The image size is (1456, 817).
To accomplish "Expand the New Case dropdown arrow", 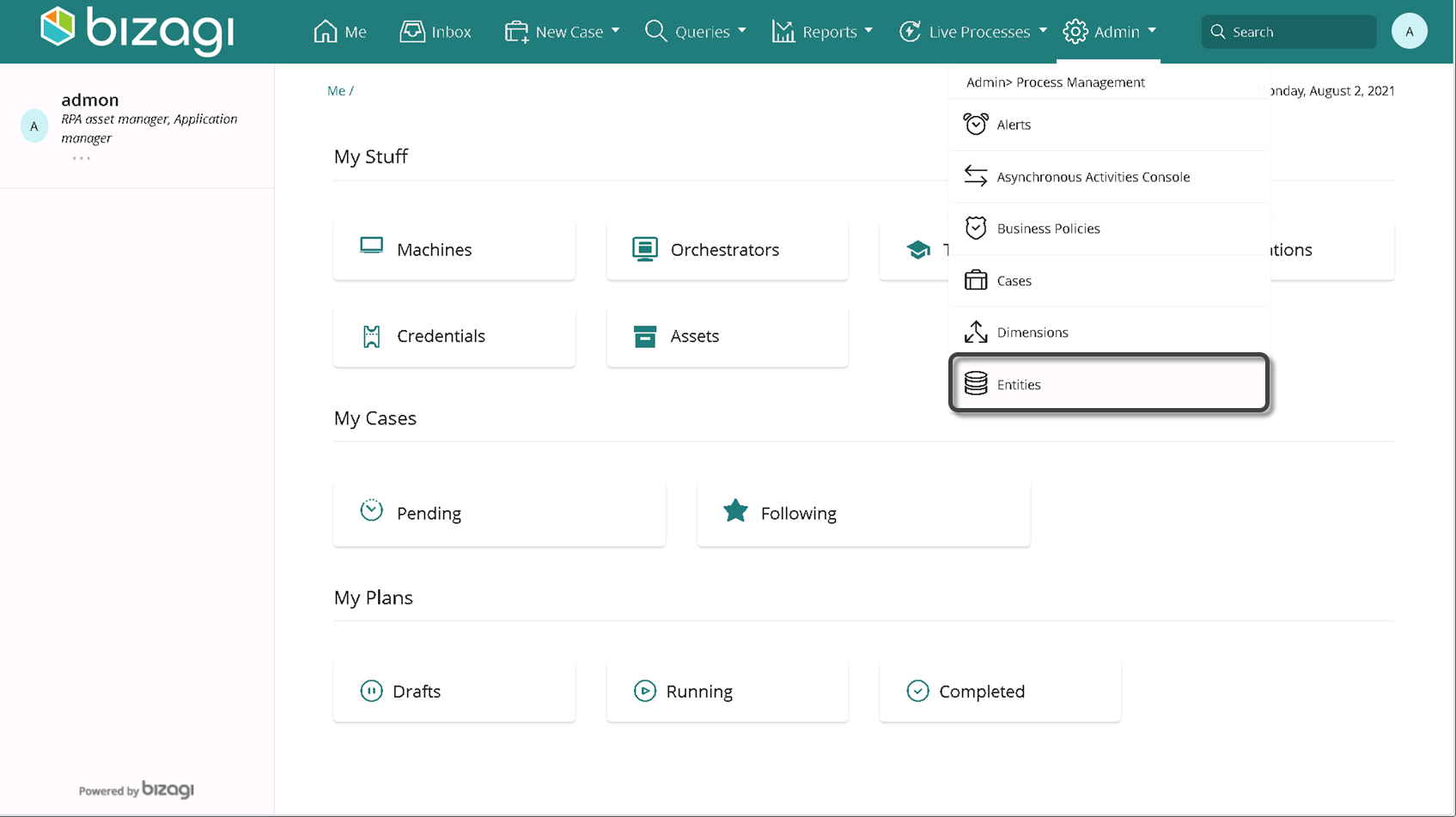I will 615,31.
